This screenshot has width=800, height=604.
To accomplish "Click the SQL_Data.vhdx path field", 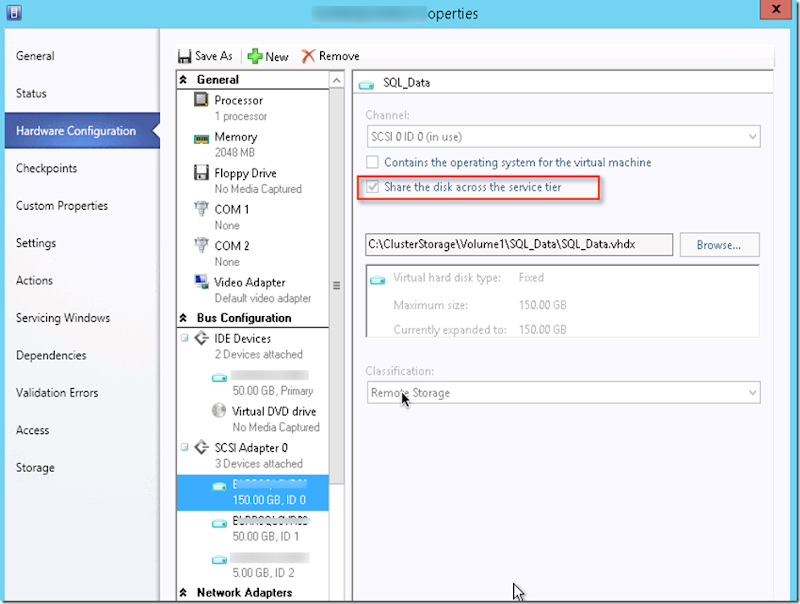I will click(x=519, y=244).
